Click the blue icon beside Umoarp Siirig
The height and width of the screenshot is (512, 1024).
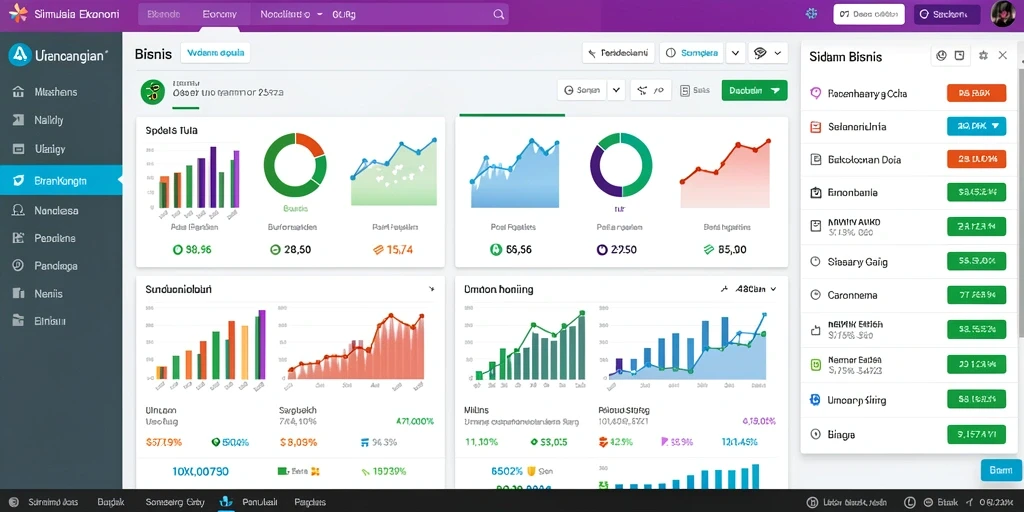[815, 400]
